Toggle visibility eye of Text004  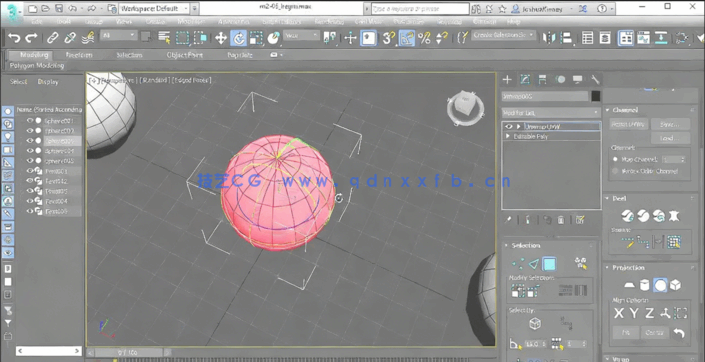click(30, 201)
